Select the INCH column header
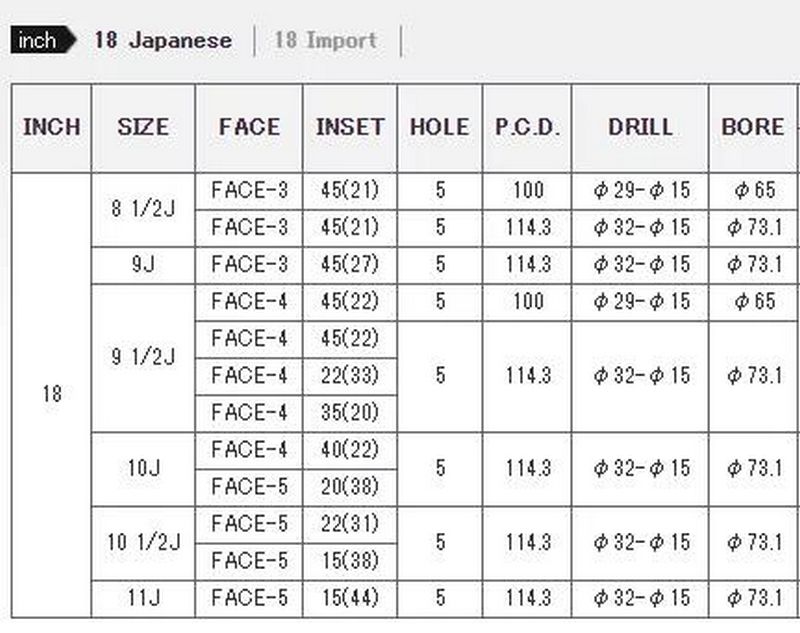This screenshot has height=633, width=800. 51,128
